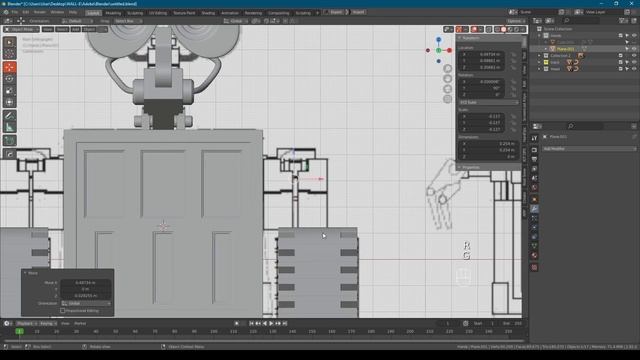This screenshot has width=640, height=360.
Task: Enable Proportional Editing checkbox in Move panel
Action: tap(63, 311)
